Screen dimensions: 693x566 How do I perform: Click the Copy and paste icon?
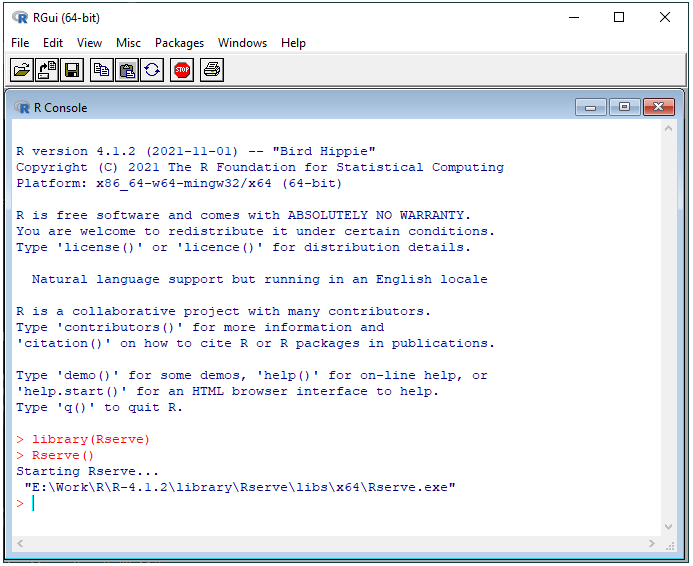tap(152, 70)
